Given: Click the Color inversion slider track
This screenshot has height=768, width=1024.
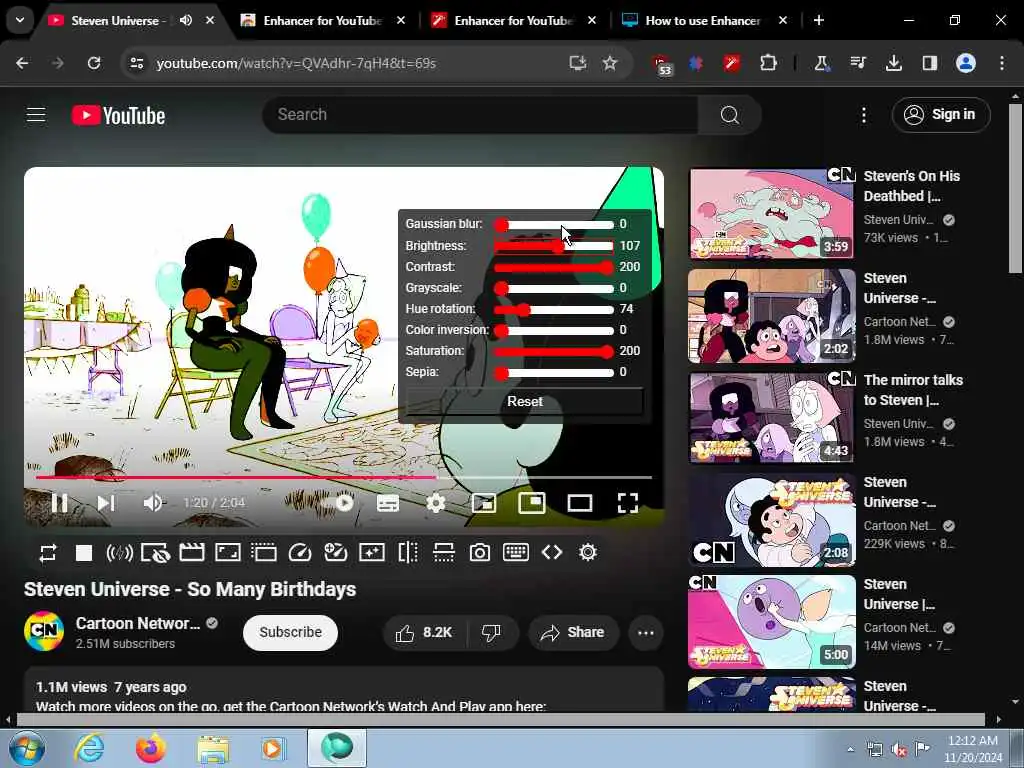Looking at the screenshot, I should coord(554,330).
